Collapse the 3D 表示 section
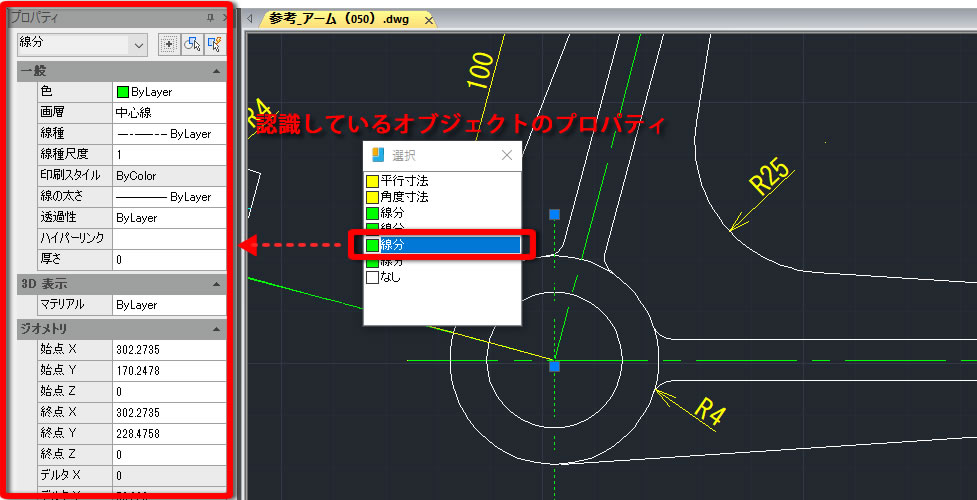Image resolution: width=977 pixels, height=500 pixels. pyautogui.click(x=216, y=284)
